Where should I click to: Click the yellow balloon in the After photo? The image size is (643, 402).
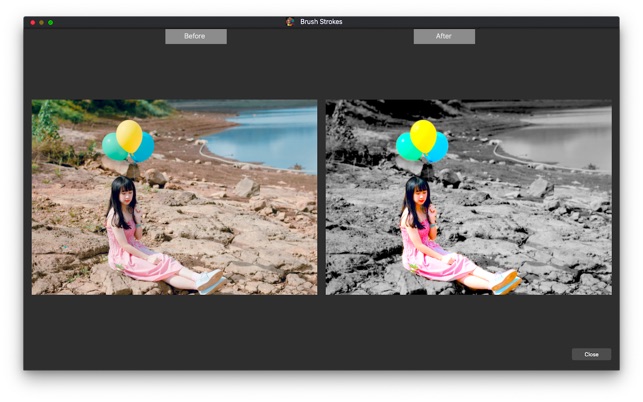coord(423,135)
